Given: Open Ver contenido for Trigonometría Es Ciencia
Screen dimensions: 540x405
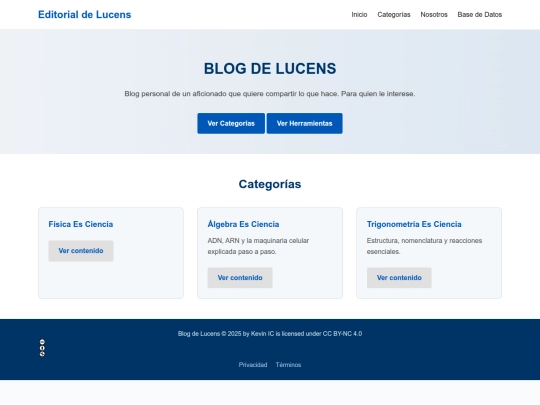Looking at the screenshot, I should [x=399, y=278].
